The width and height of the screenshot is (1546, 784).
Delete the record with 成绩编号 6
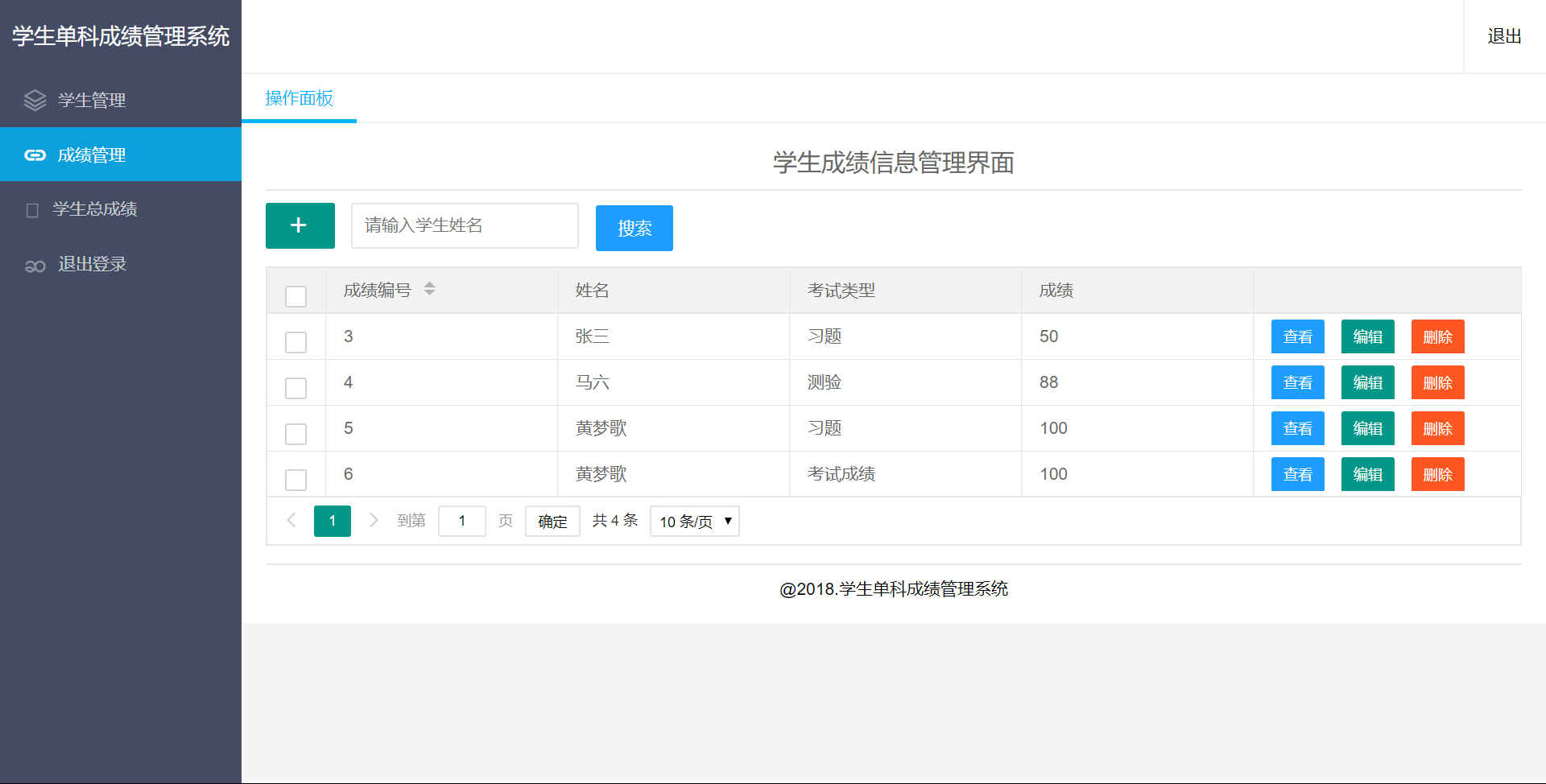(x=1437, y=475)
